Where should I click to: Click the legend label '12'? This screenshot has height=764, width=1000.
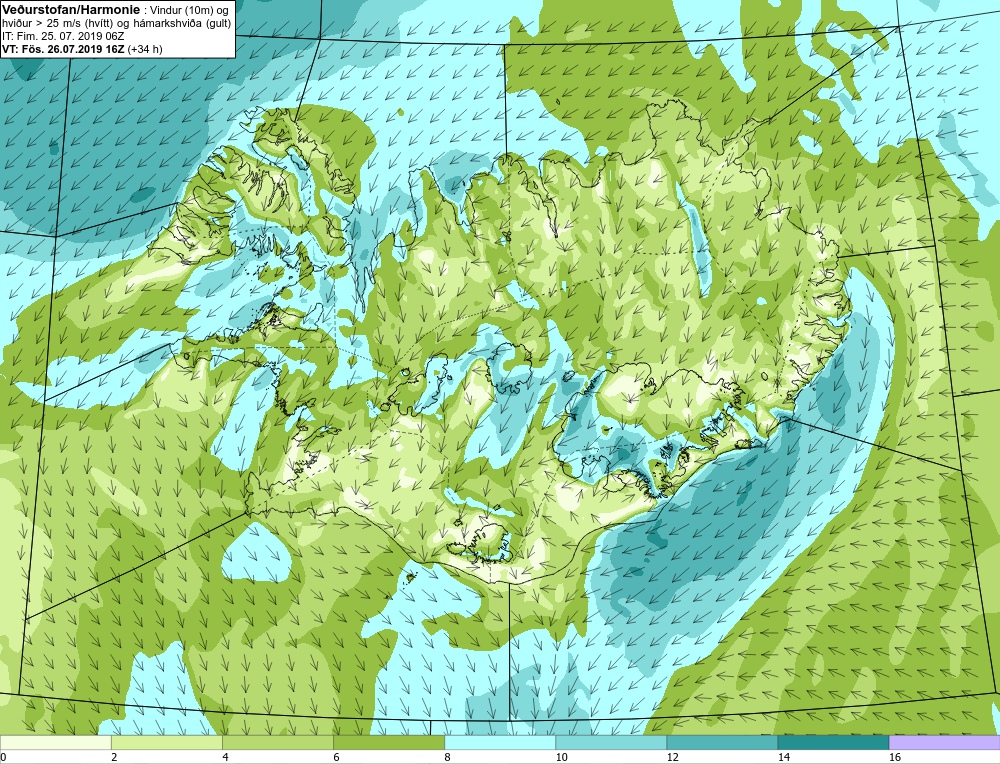point(672,757)
